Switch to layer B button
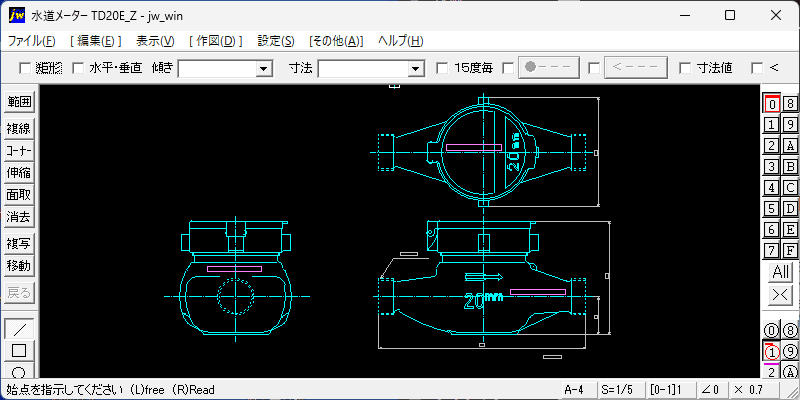Viewport: 800px width, 400px height. [790, 166]
